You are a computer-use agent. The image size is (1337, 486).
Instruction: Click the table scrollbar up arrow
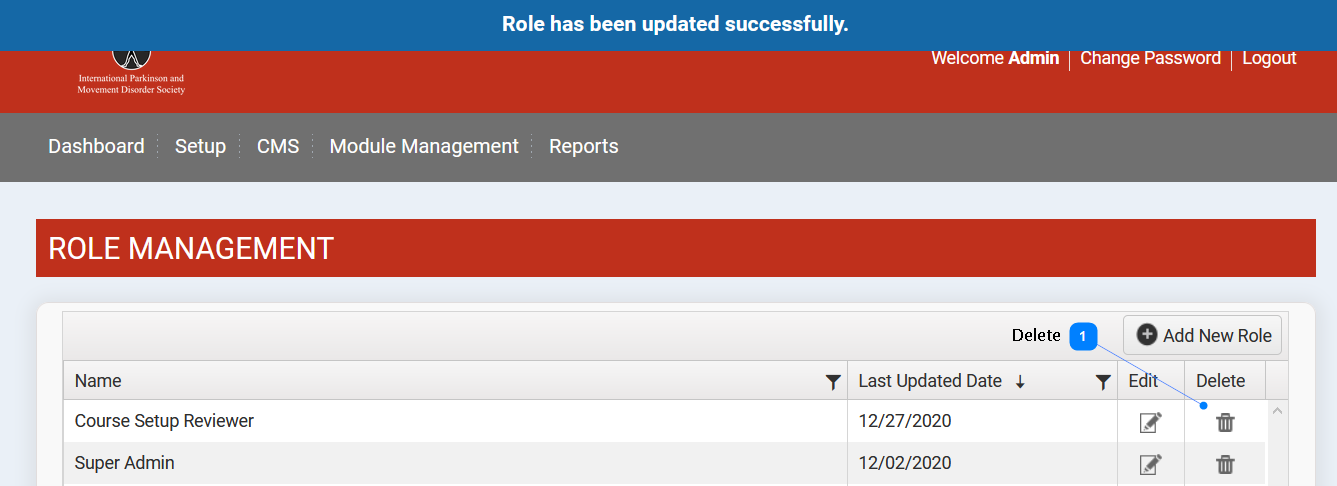(1277, 410)
